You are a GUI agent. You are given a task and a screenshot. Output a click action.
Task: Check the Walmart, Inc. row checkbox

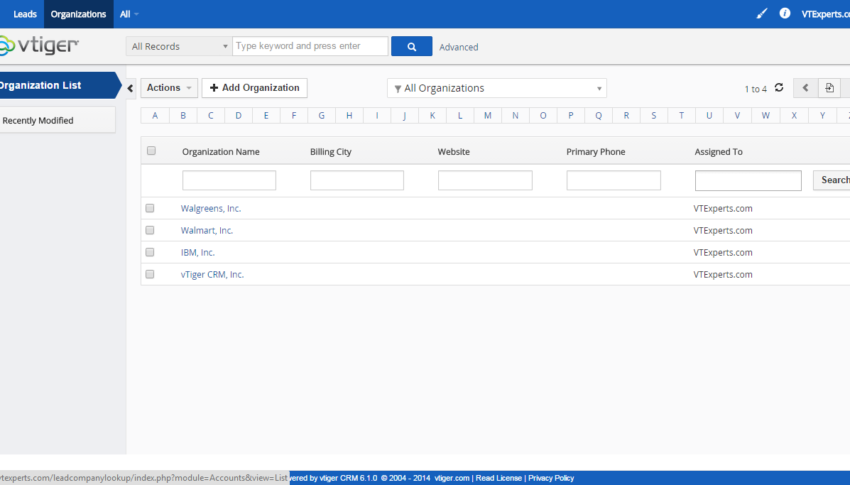tap(150, 230)
